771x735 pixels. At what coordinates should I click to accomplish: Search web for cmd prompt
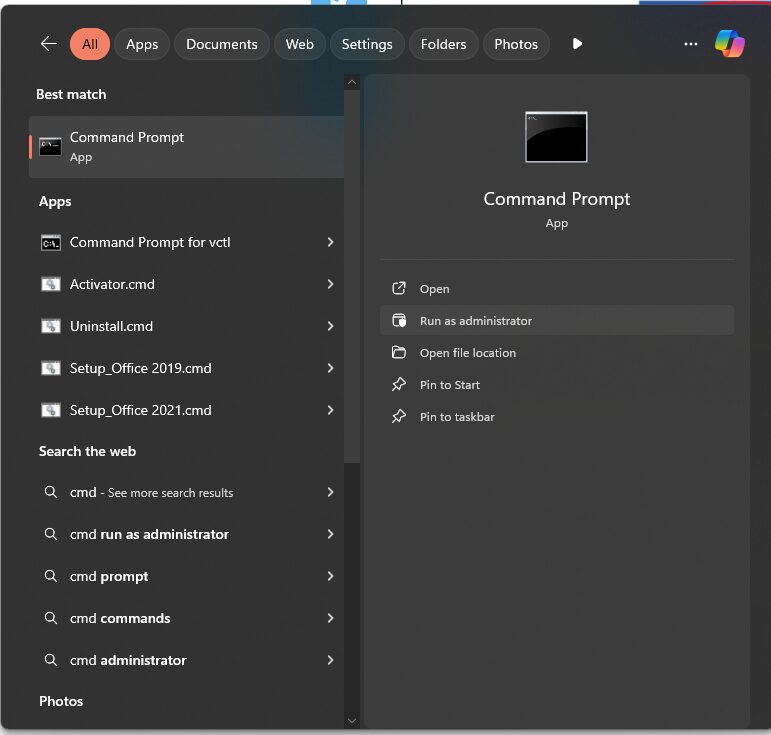point(186,576)
